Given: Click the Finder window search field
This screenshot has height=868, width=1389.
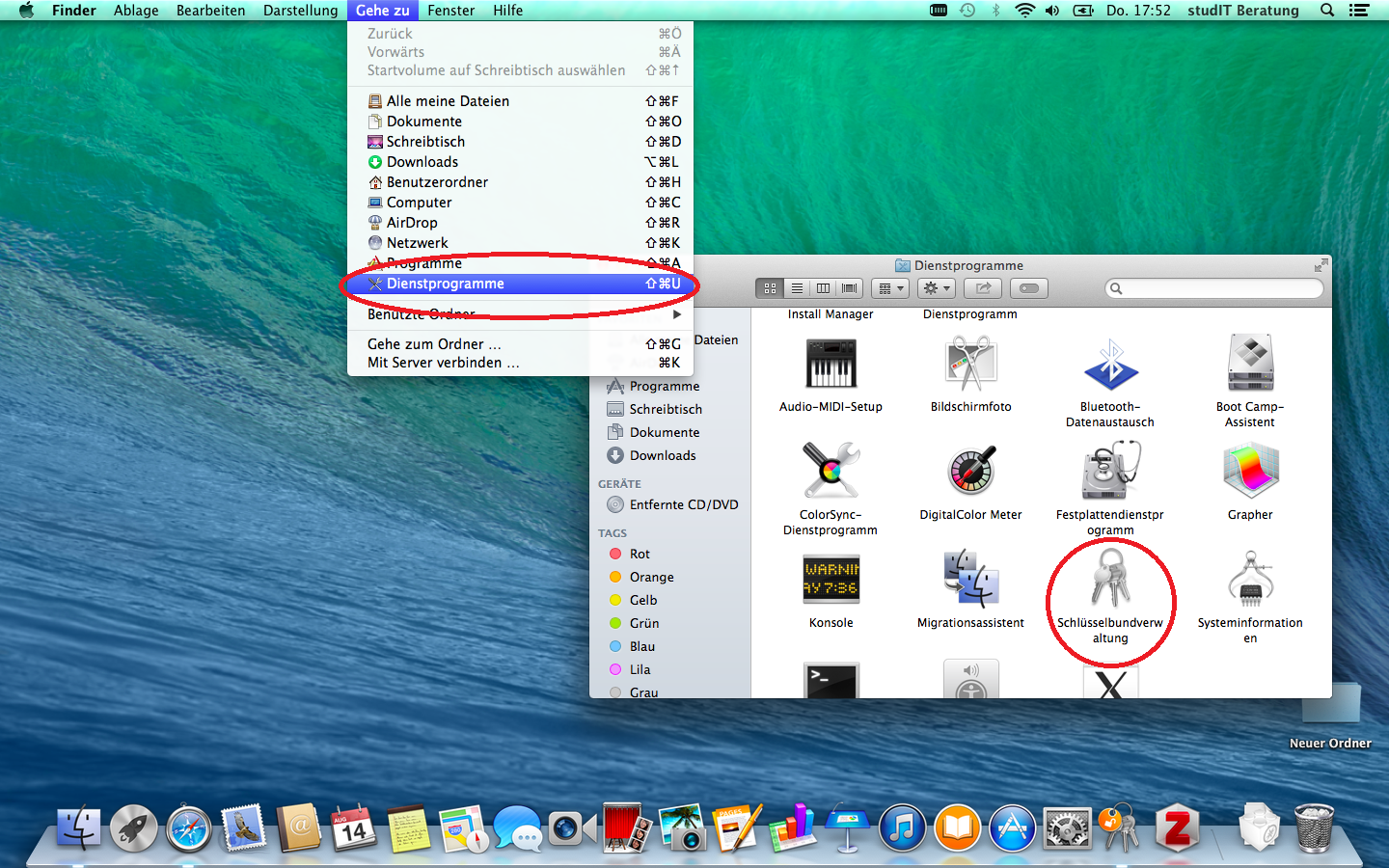Looking at the screenshot, I should click(1214, 288).
